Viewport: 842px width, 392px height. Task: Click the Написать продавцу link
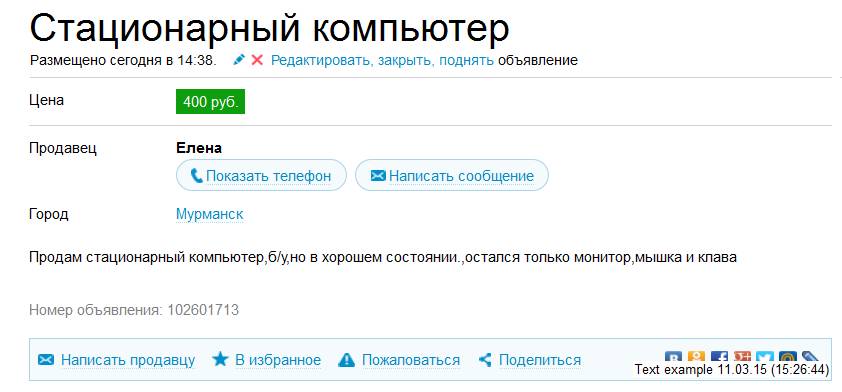(x=128, y=360)
